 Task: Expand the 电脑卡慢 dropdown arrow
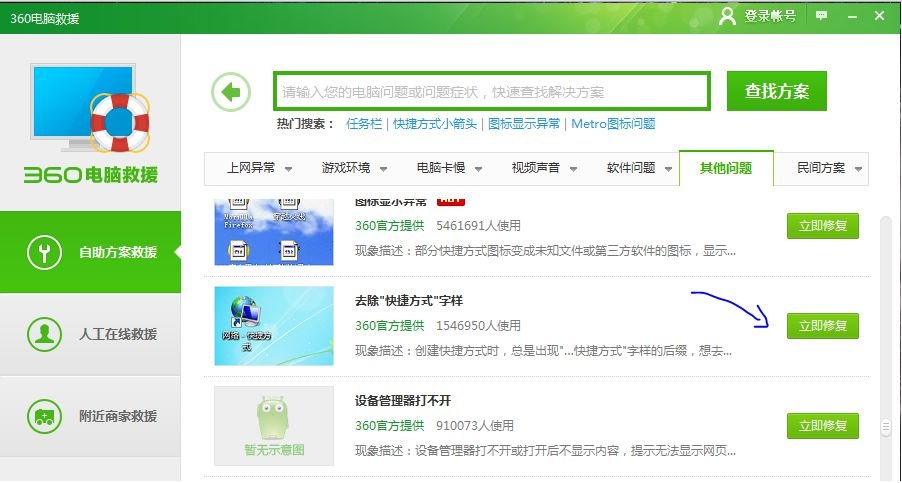[478, 170]
